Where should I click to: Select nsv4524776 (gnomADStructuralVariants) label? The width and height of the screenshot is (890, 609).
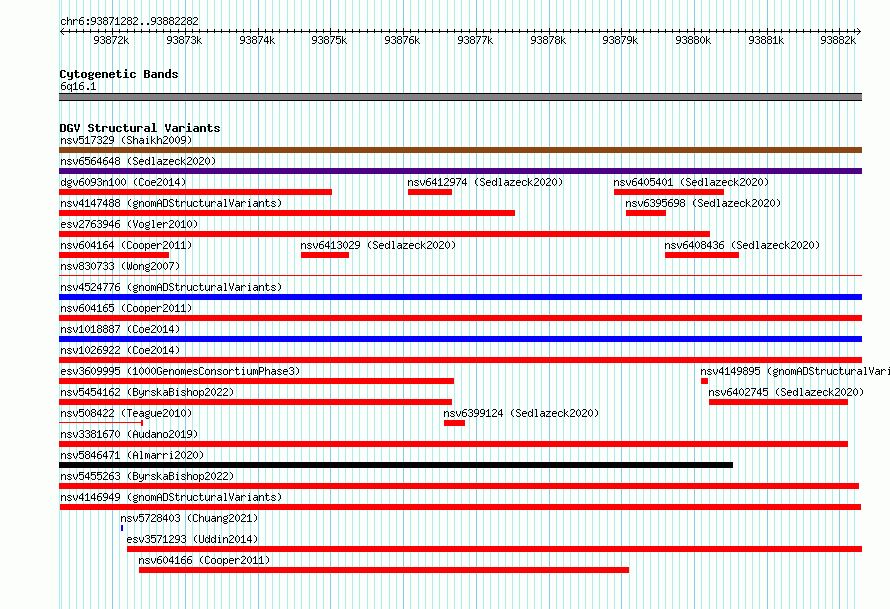point(171,287)
